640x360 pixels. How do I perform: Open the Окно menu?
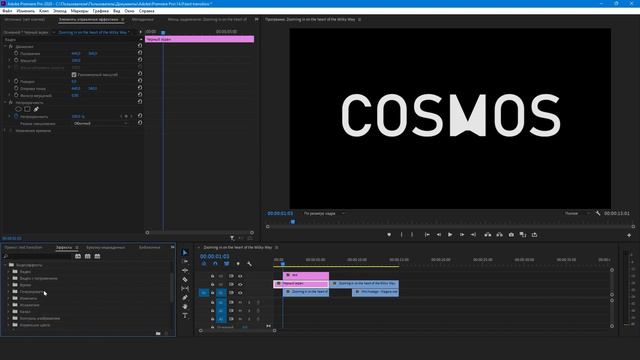click(x=129, y=11)
